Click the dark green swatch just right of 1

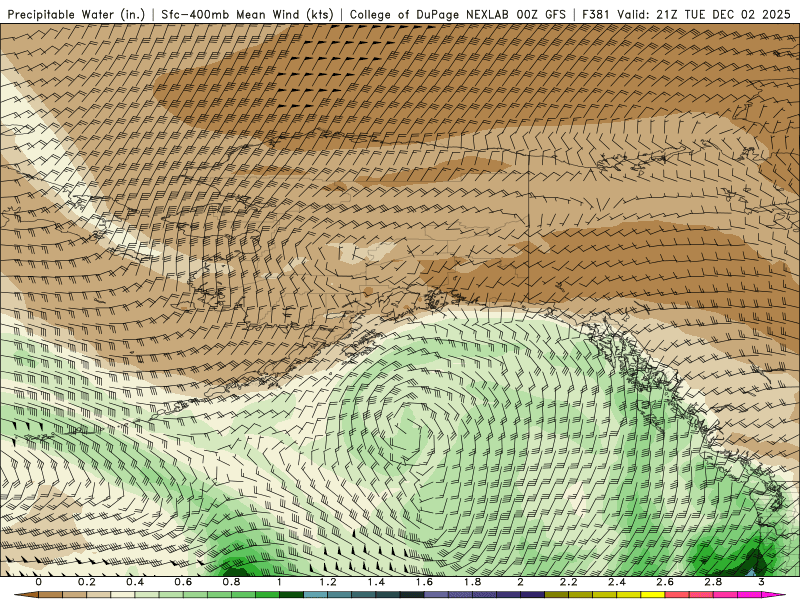[x=291, y=595]
